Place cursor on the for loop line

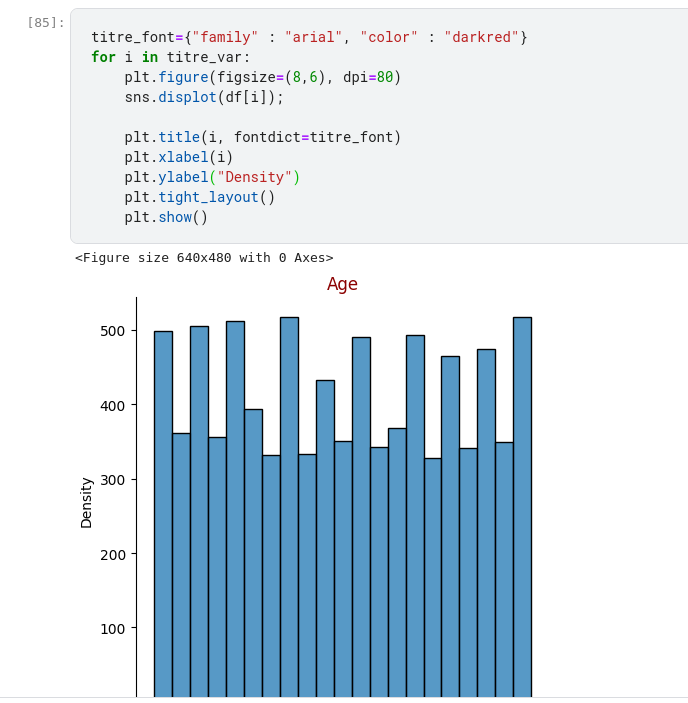[170, 57]
